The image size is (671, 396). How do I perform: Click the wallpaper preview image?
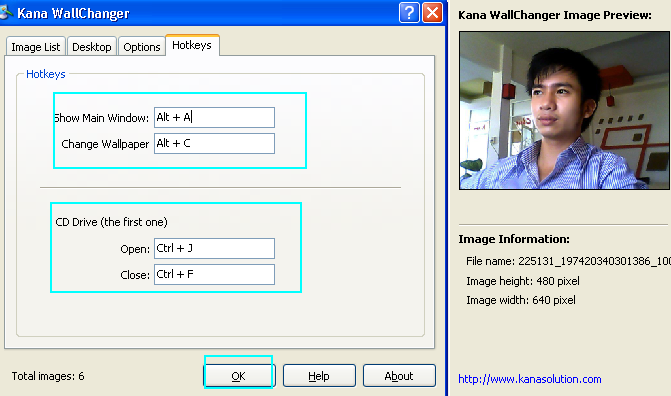pos(564,110)
